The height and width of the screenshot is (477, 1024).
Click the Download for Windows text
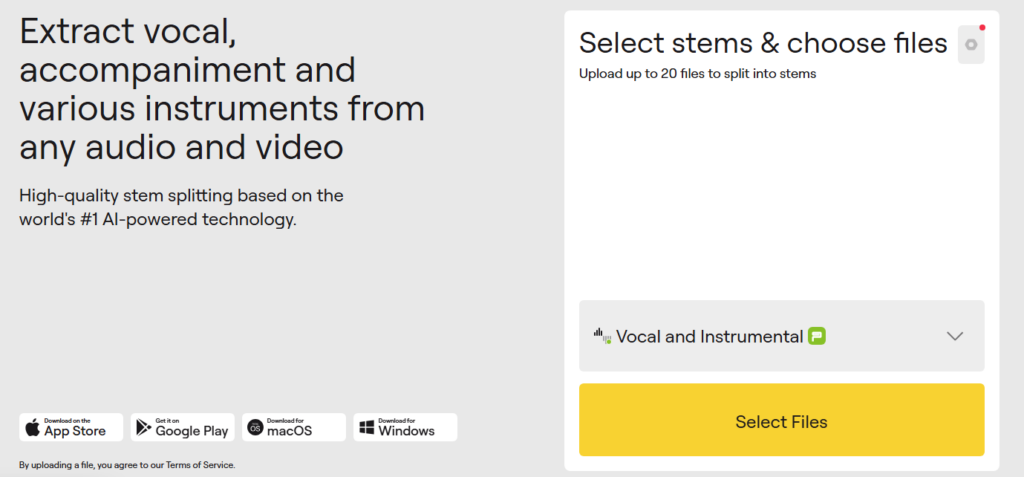click(x=406, y=427)
